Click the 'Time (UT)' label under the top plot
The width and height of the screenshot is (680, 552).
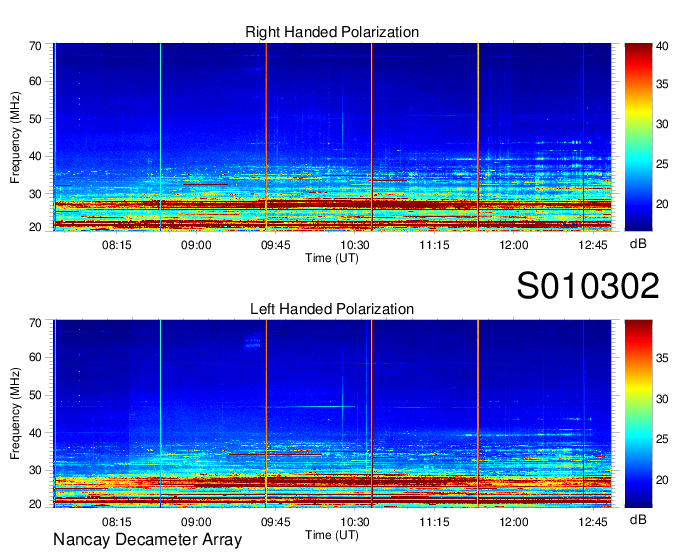[x=332, y=258]
